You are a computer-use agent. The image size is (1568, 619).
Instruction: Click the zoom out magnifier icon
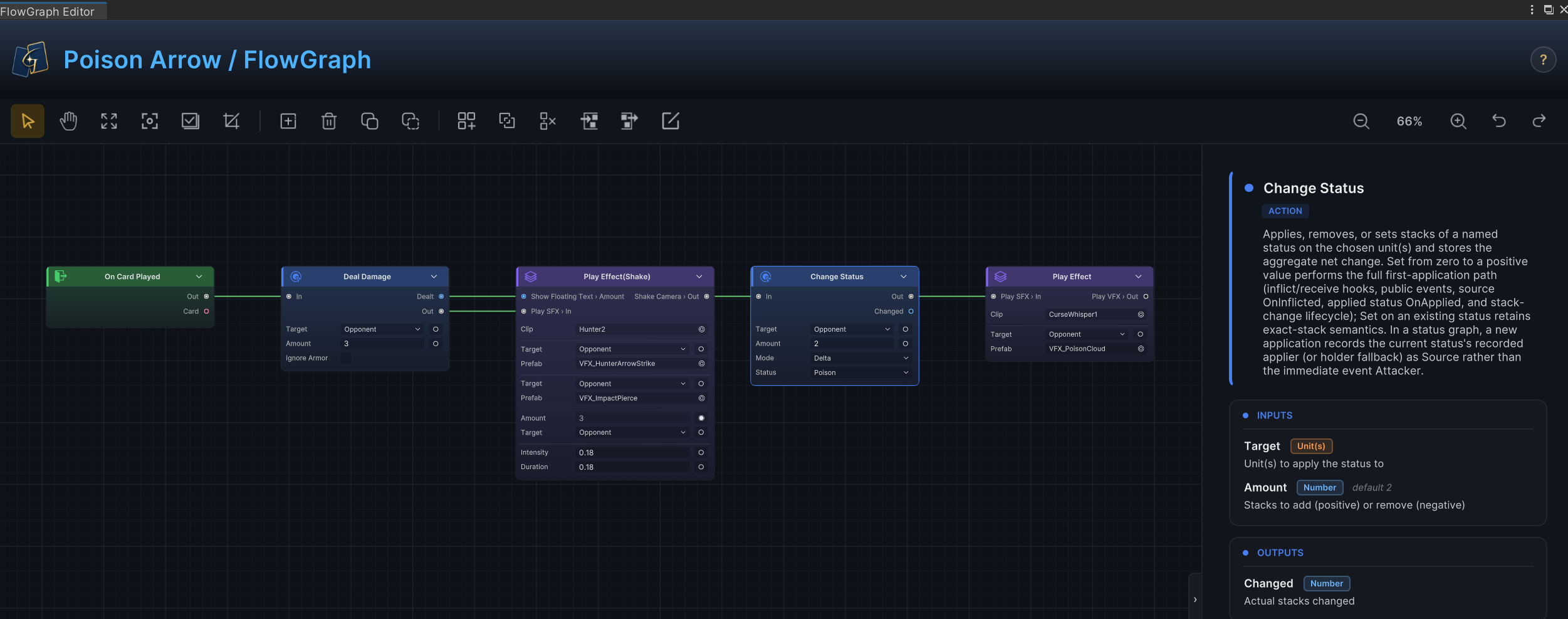point(1361,121)
